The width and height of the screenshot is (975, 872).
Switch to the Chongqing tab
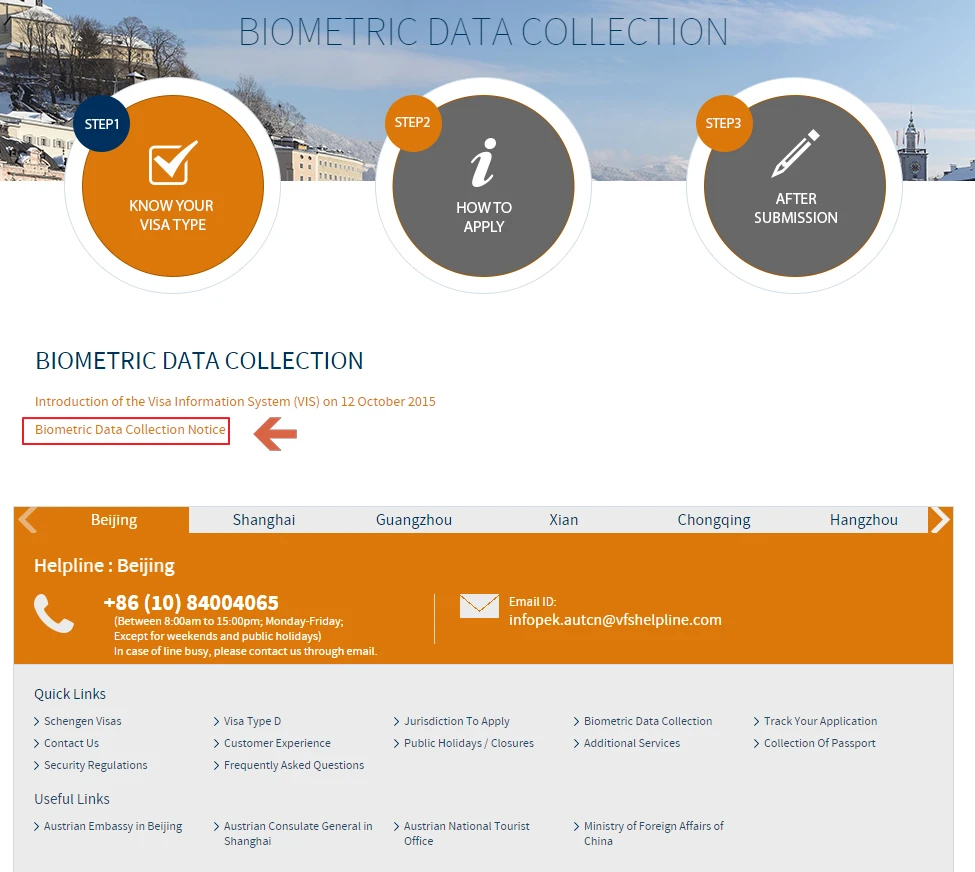tap(714, 520)
